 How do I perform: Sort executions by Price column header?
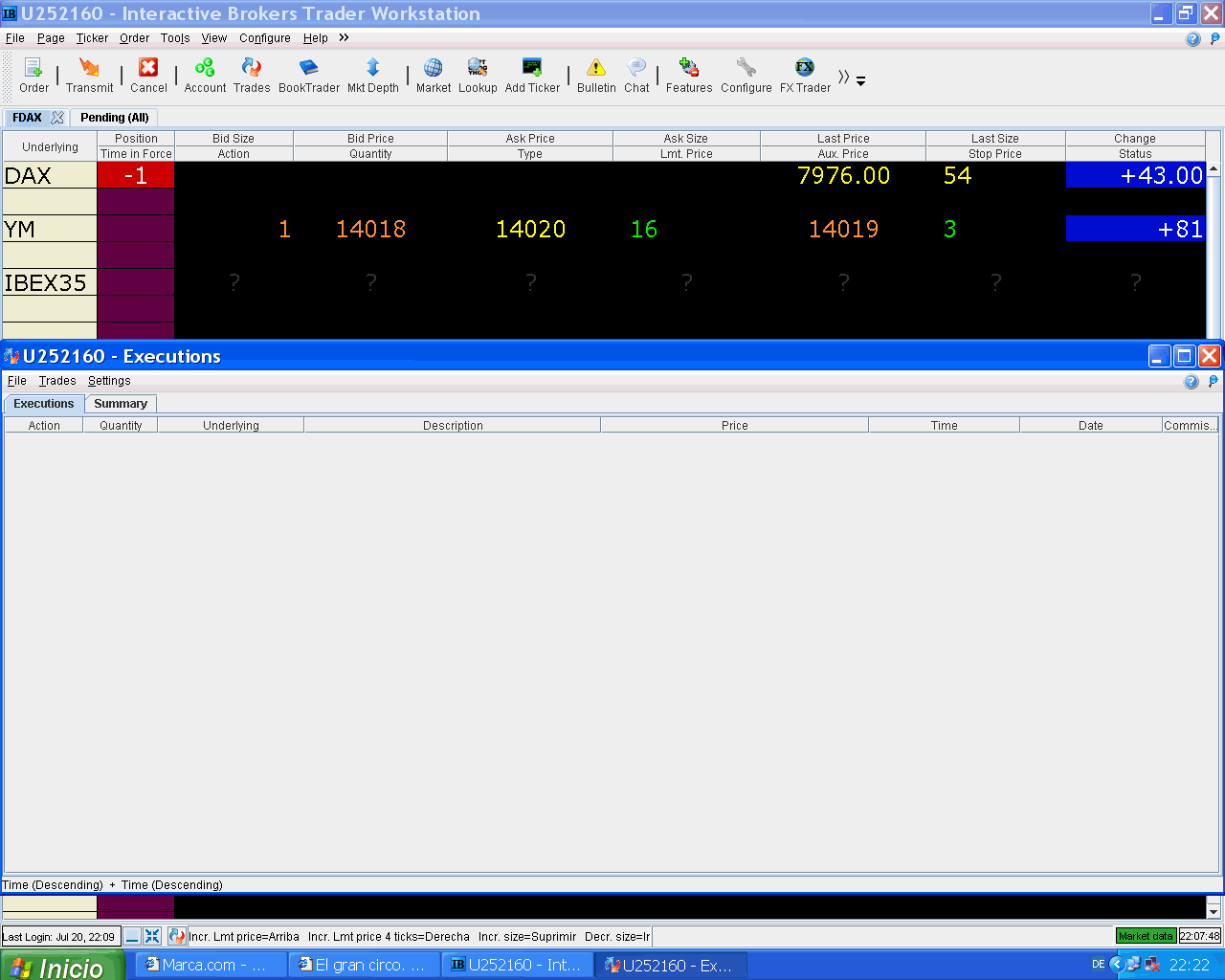click(x=734, y=426)
